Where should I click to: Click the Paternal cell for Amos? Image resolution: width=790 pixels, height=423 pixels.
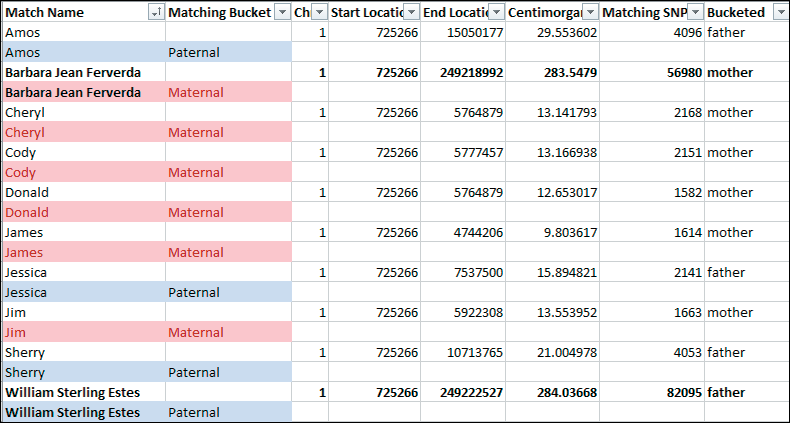229,52
